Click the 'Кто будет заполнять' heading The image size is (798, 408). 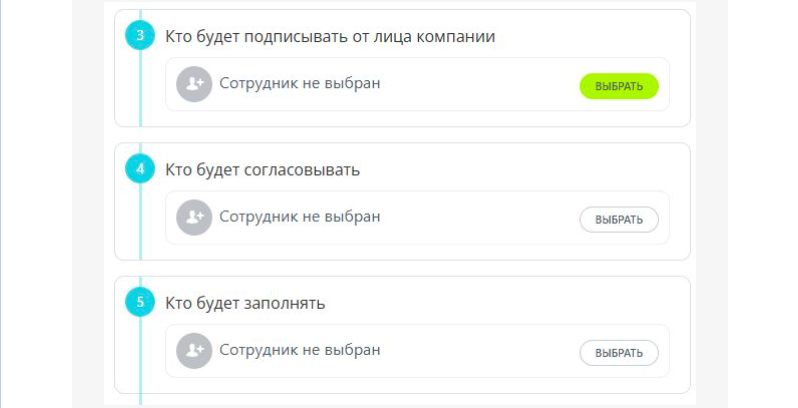(245, 303)
